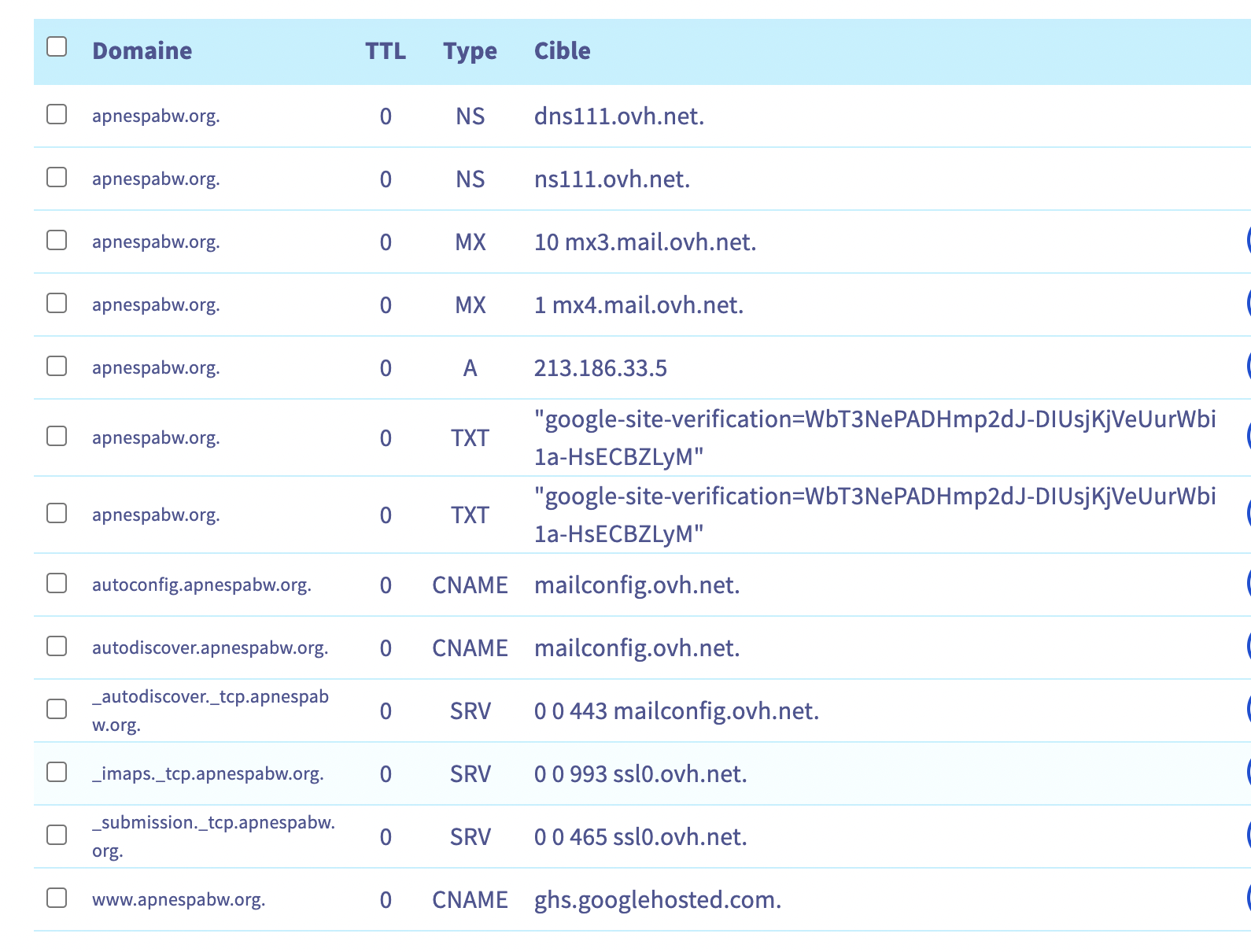
Task: Open actions button for the mx4.mail.ovh.net row
Action: click(x=1248, y=304)
